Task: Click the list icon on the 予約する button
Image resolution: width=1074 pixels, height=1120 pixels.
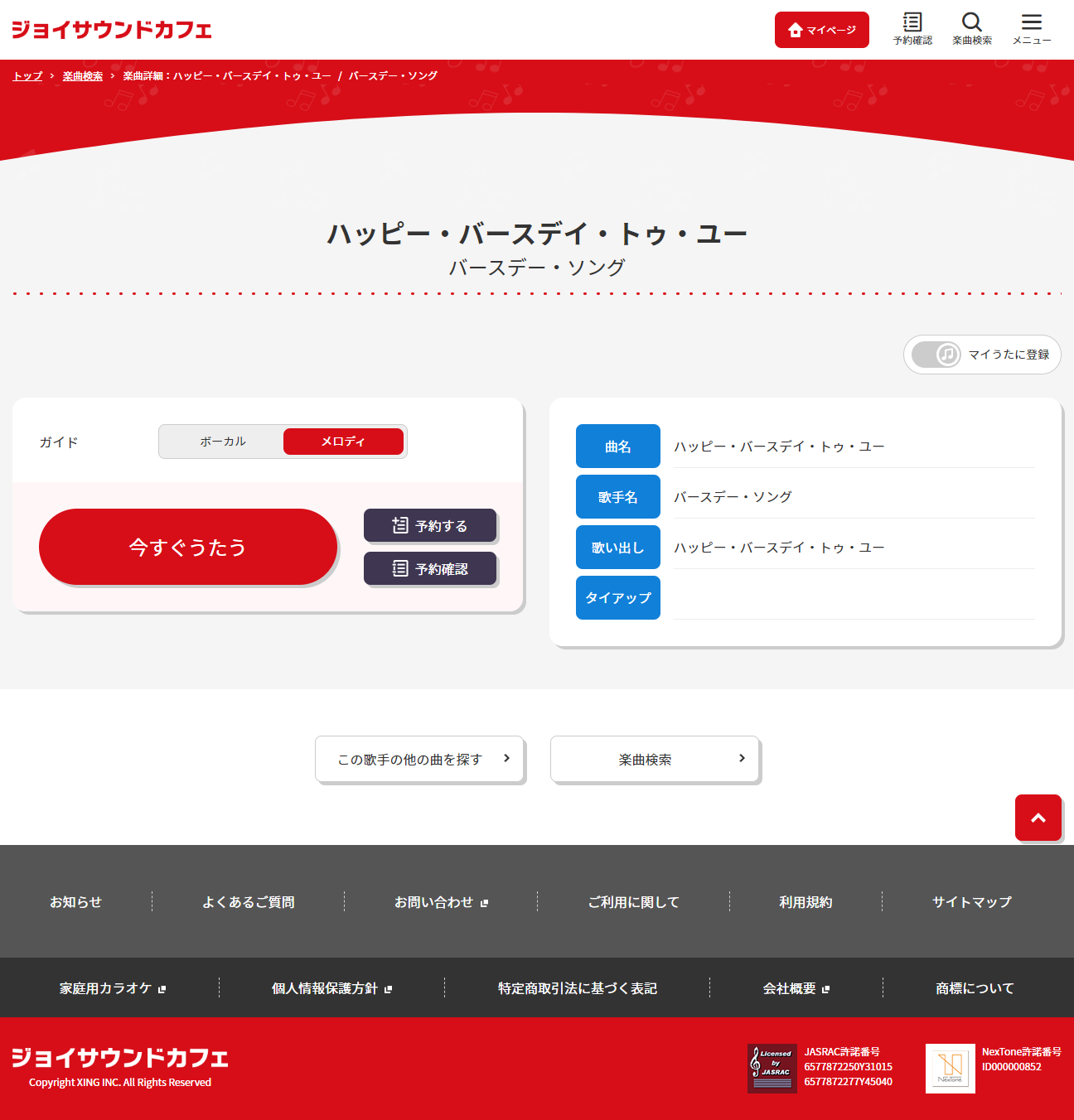Action: pyautogui.click(x=400, y=525)
